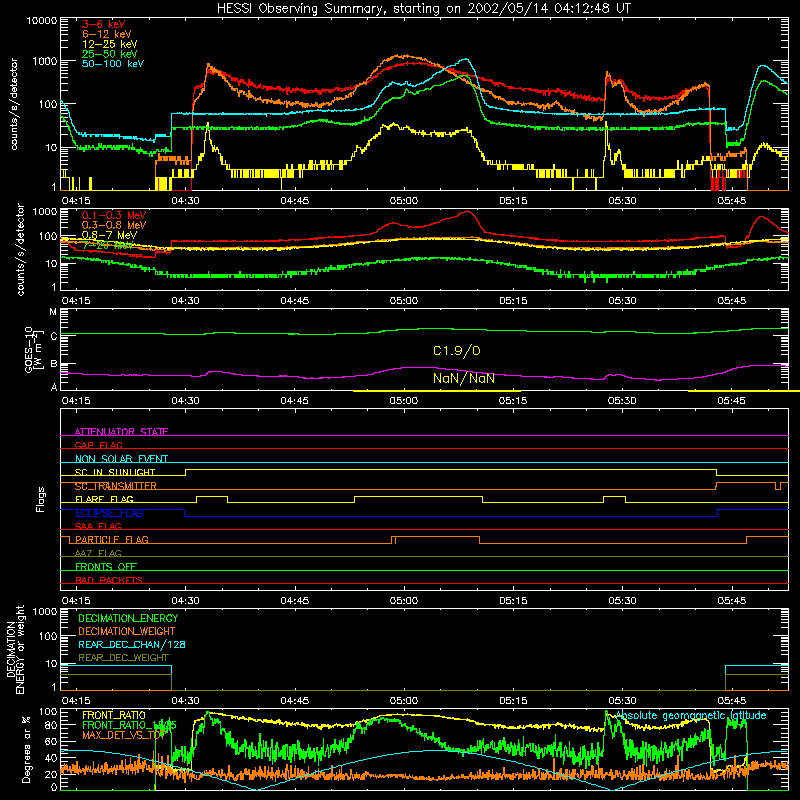Select the orange "MAX_DET_VS_TOT" legend label
800x800 pixels.
tap(123, 735)
